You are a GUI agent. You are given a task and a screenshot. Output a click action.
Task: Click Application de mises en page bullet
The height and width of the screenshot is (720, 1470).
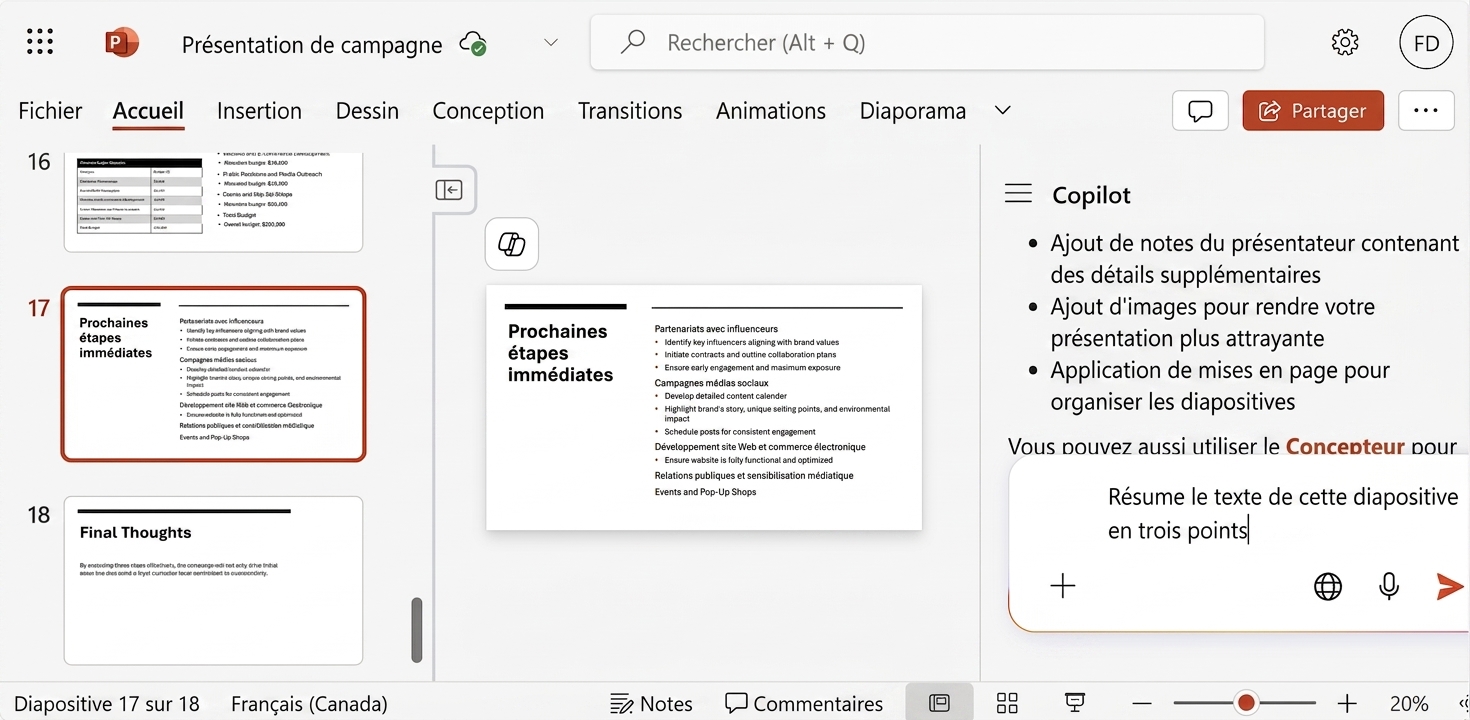point(1220,385)
